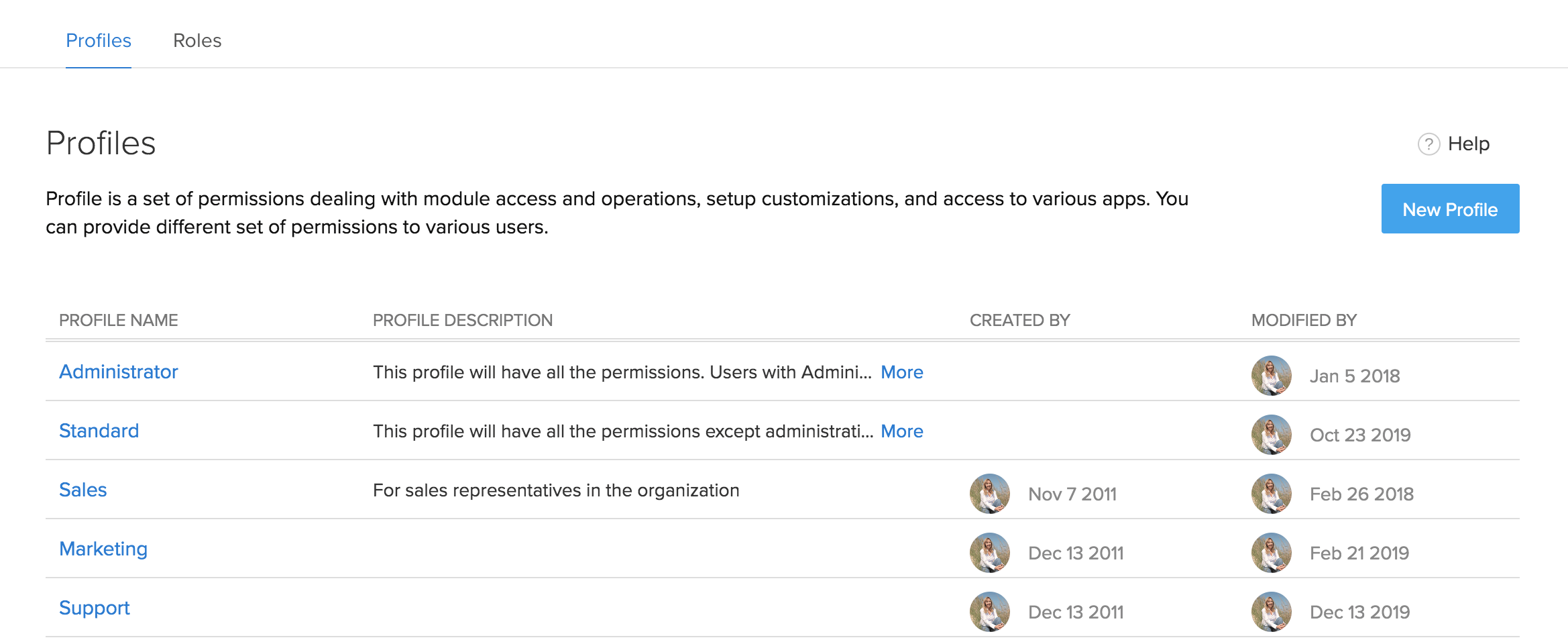Click the Help question mark icon
Viewport: 1568px width, 644px height.
point(1429,144)
